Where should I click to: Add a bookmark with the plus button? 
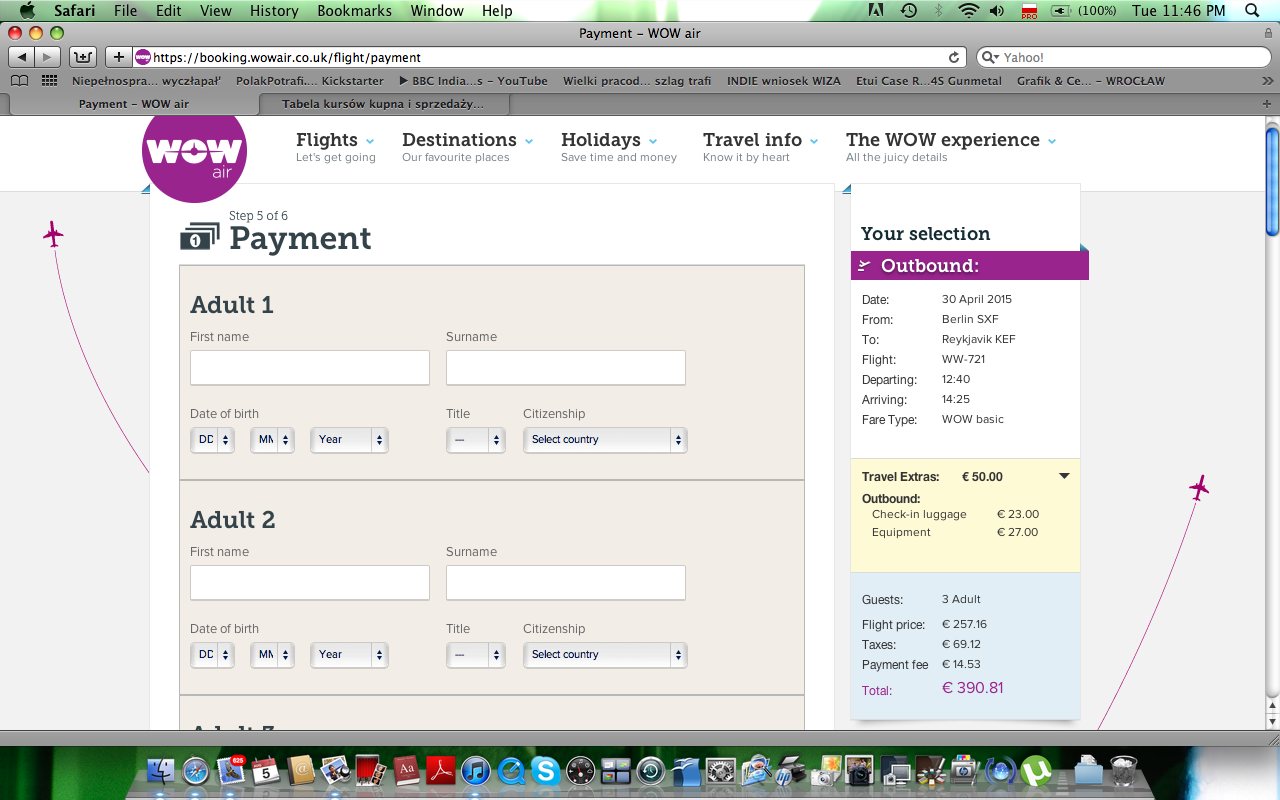click(x=118, y=57)
